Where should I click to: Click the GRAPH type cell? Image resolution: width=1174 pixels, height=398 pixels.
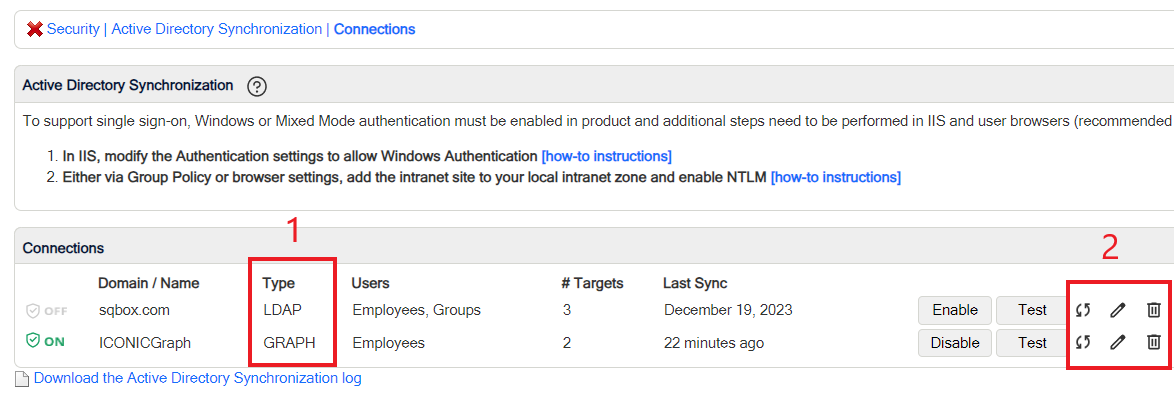coord(289,343)
